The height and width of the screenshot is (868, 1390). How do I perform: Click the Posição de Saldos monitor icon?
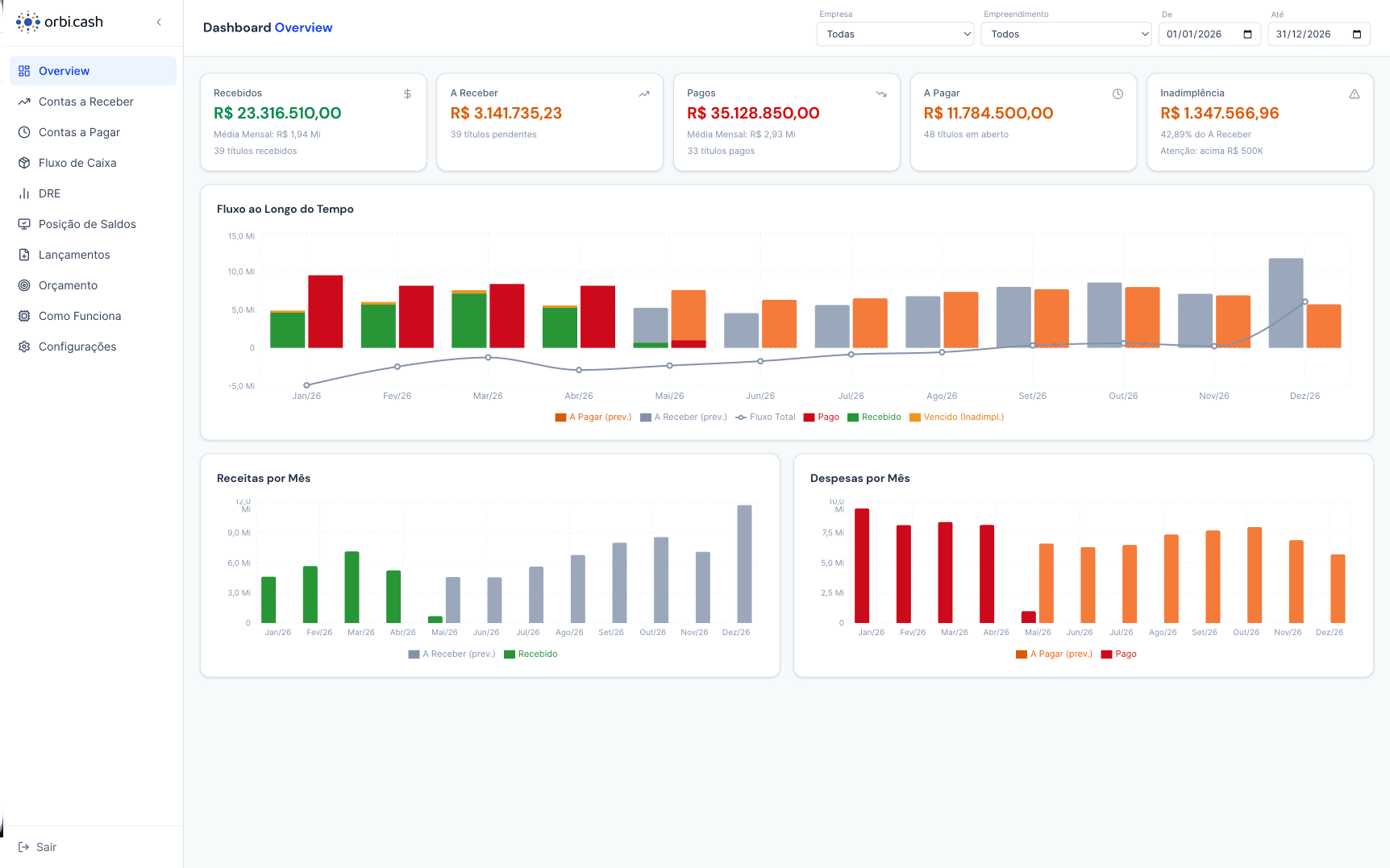click(x=24, y=224)
